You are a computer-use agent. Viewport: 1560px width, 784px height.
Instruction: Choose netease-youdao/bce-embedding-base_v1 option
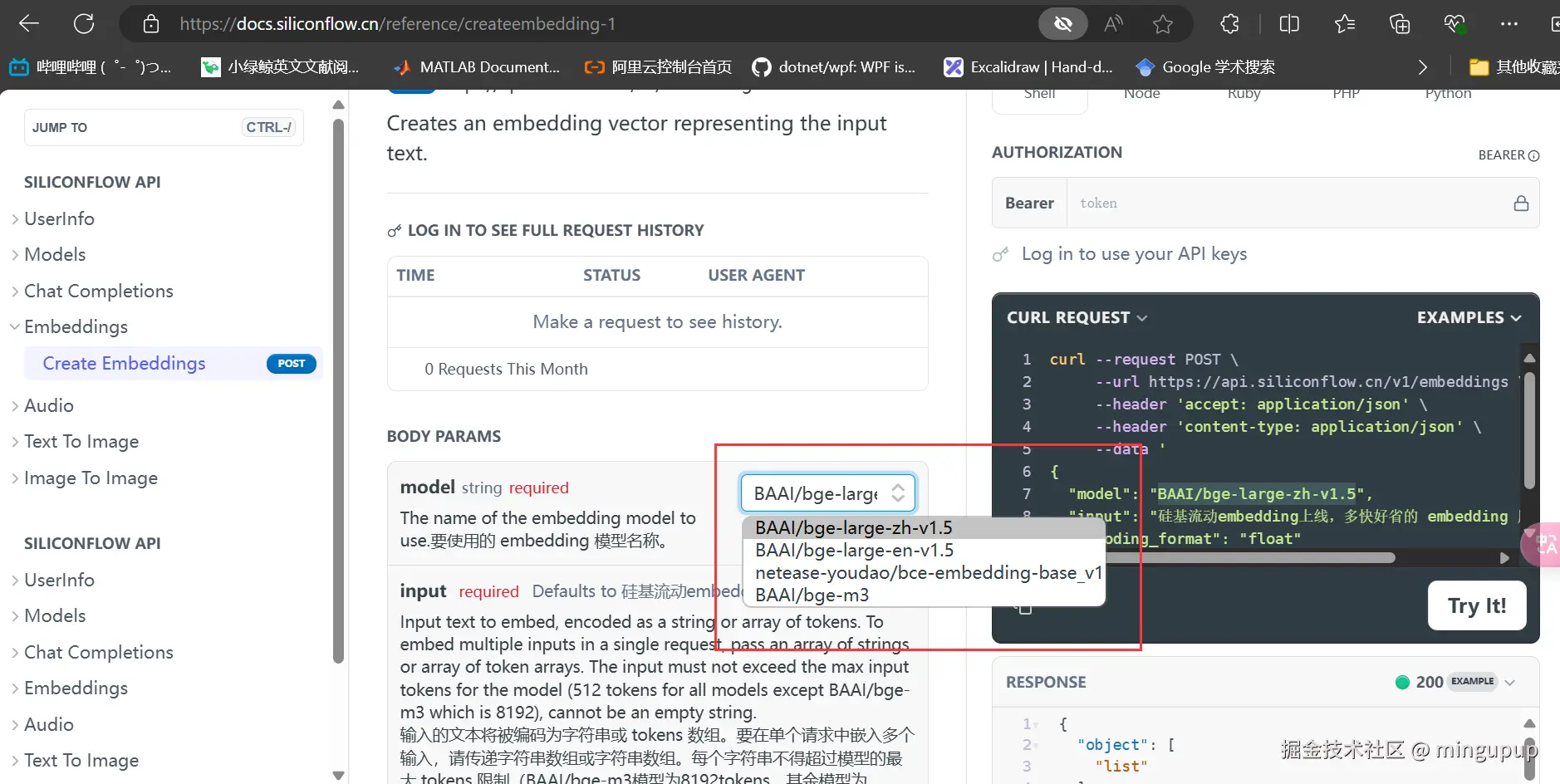923,573
